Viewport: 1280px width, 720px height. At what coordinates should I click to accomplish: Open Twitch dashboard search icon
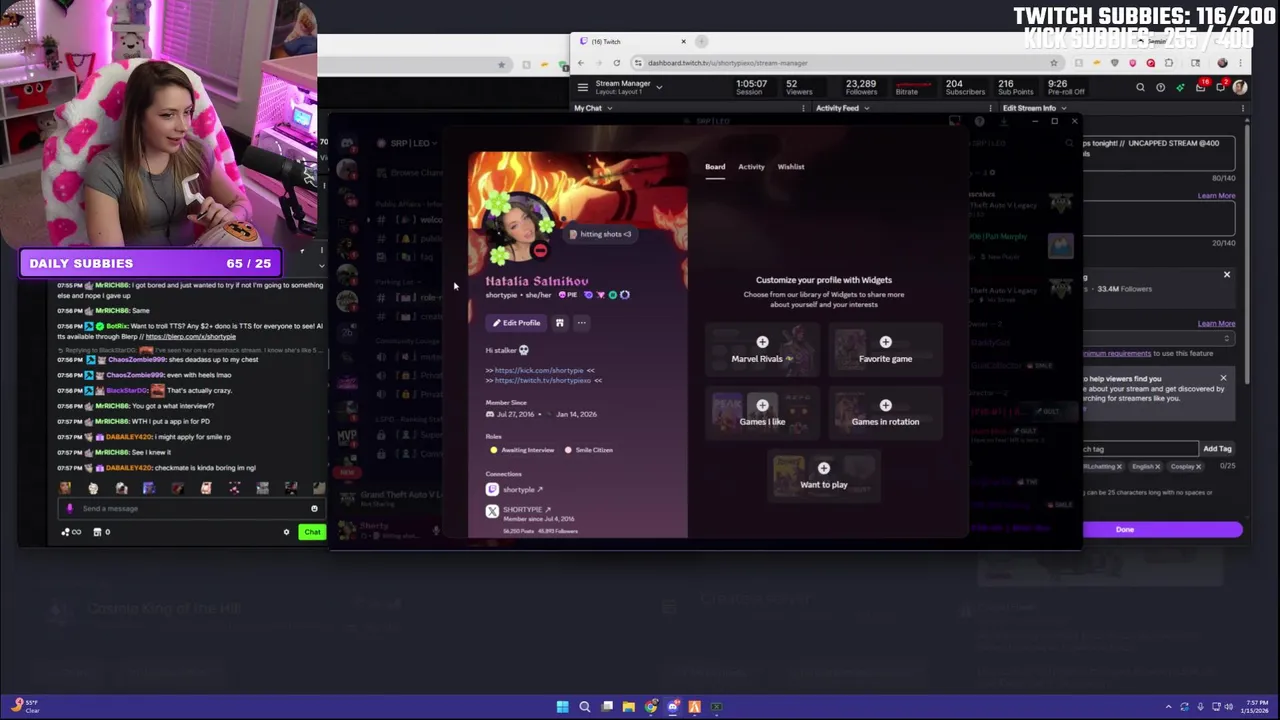click(1140, 88)
